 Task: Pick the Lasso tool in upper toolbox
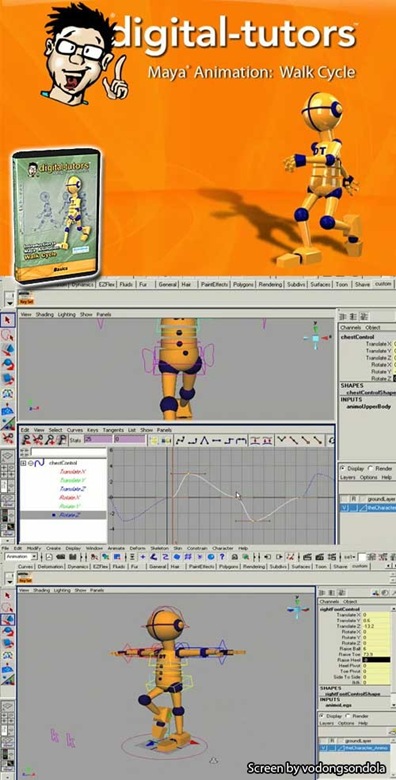(8, 336)
